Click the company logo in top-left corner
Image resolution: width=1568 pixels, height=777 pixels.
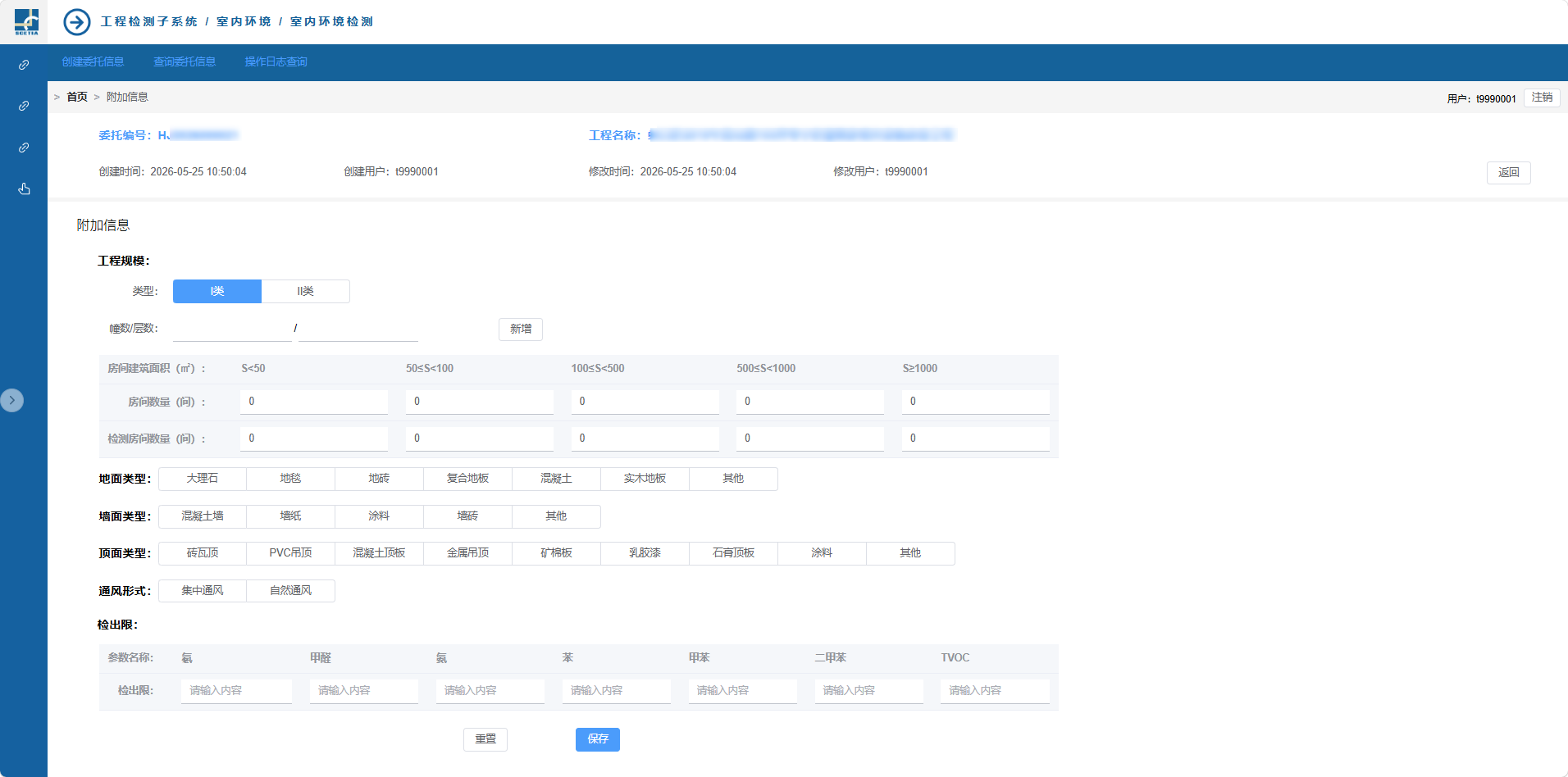[x=26, y=21]
